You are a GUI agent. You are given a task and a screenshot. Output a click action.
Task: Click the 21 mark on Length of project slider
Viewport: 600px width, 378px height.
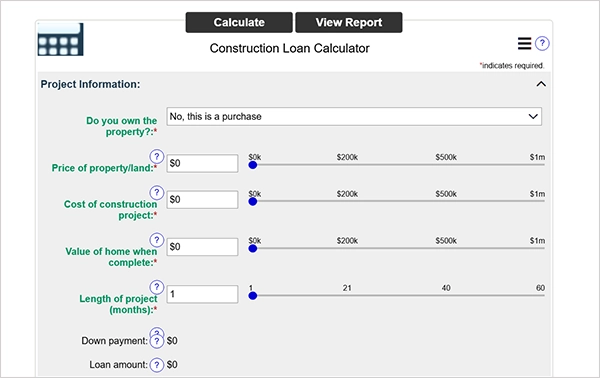[347, 288]
